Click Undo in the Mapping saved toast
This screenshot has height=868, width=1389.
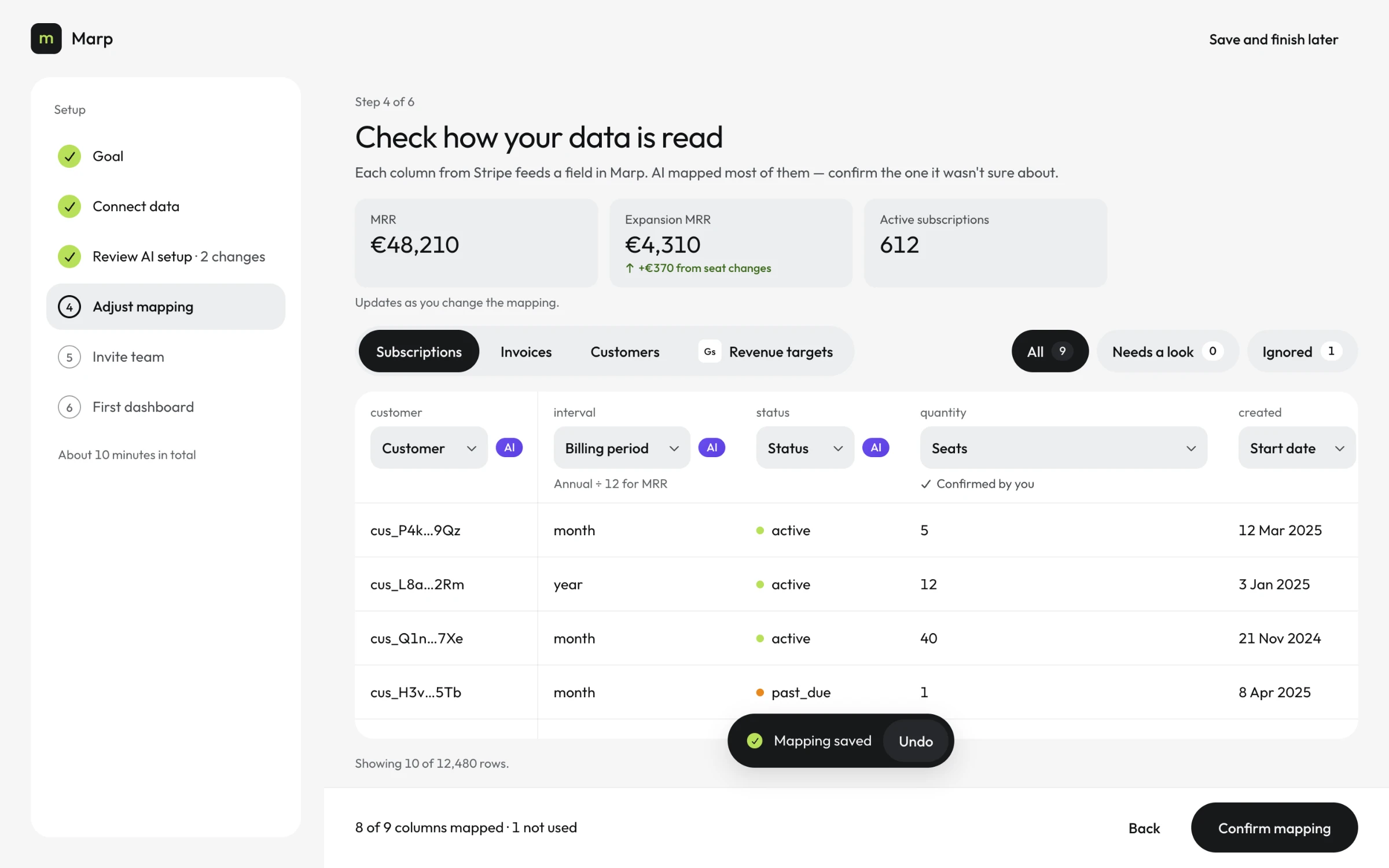tap(916, 741)
